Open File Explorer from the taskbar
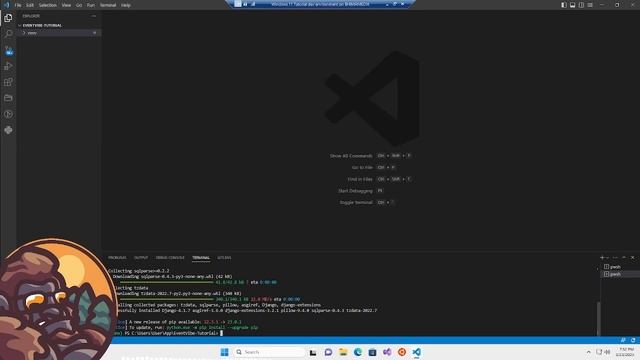 point(343,352)
